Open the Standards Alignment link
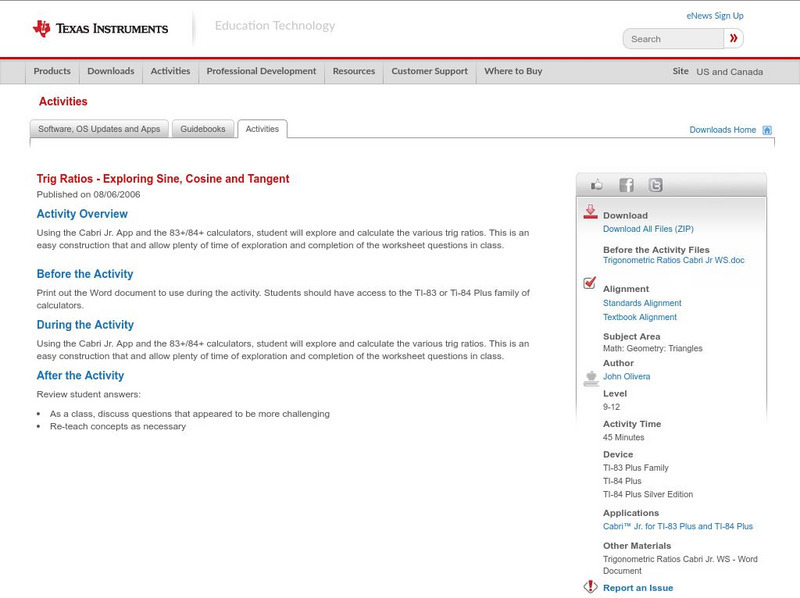The image size is (800, 598). [x=642, y=303]
